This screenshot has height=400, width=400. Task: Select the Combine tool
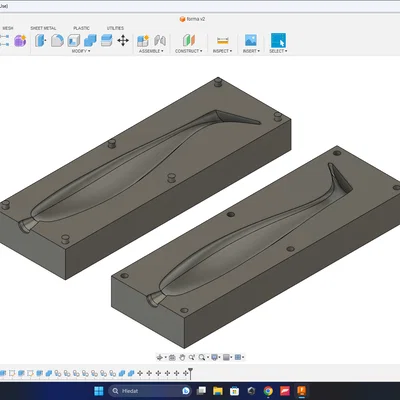click(90, 41)
